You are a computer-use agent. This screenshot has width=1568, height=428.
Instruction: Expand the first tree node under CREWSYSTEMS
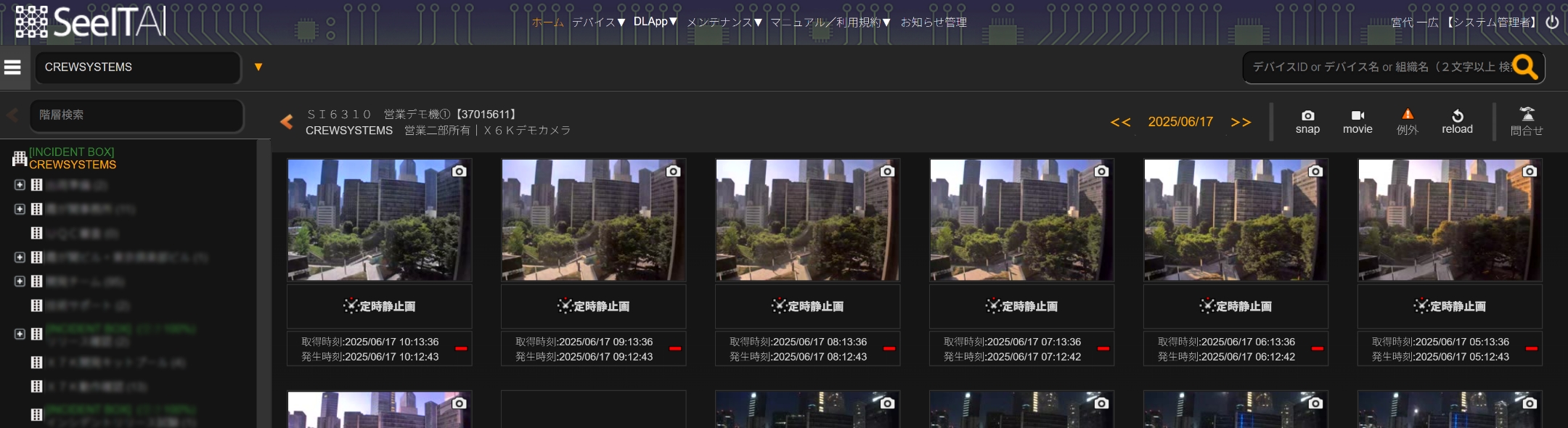coord(20,185)
